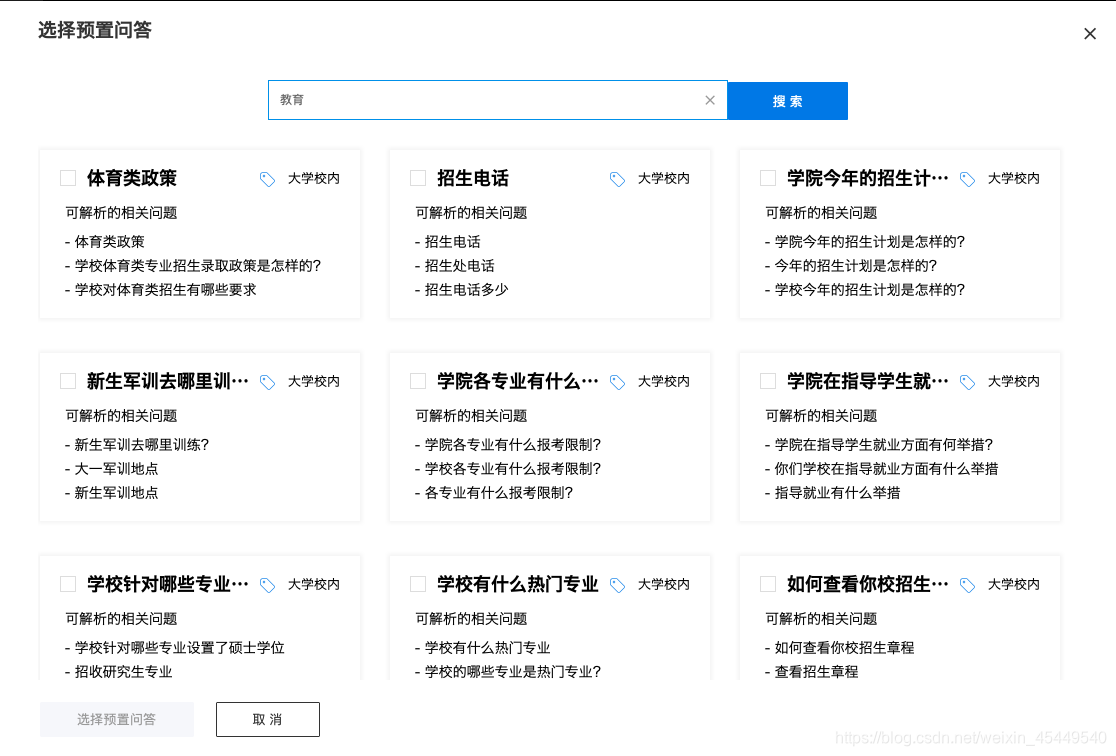The height and width of the screenshot is (756, 1116).
Task: Click question 指导就业有什么举措
Action: [837, 493]
